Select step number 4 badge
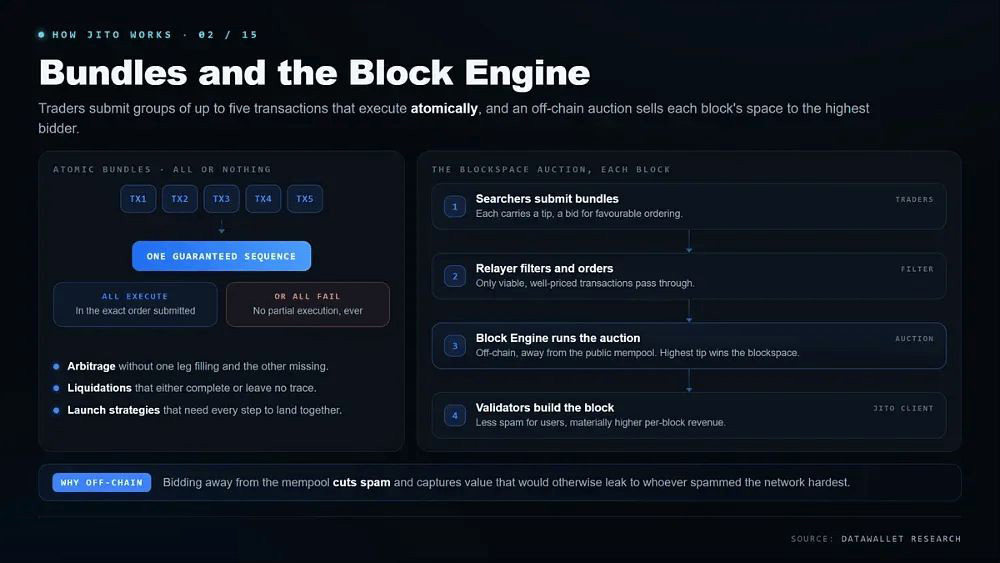 [x=455, y=415]
